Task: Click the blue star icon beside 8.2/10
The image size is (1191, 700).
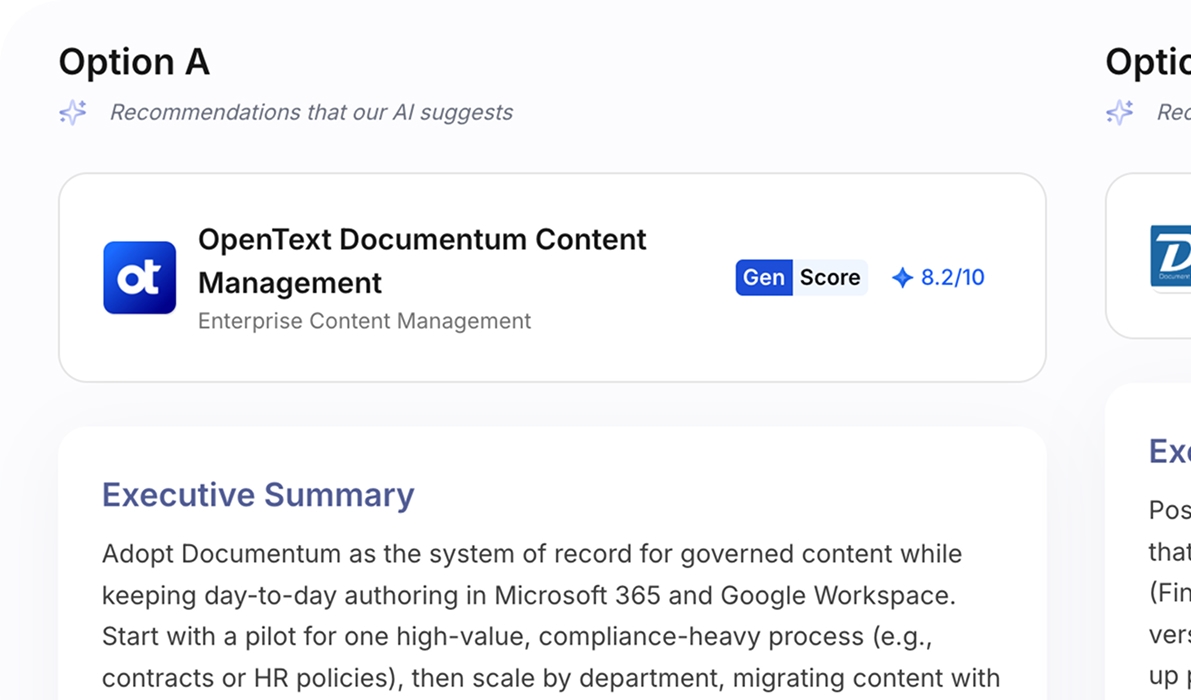Action: (902, 278)
